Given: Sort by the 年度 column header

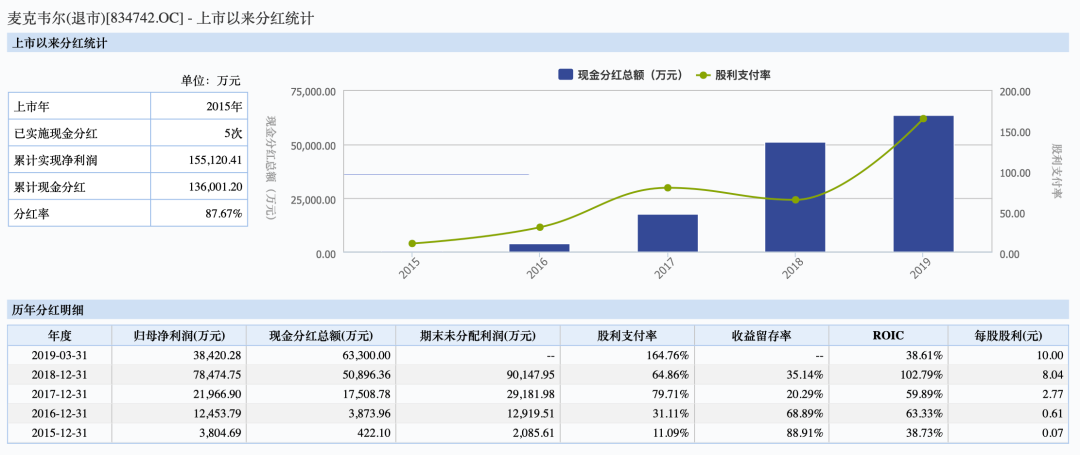Looking at the screenshot, I should (x=60, y=336).
